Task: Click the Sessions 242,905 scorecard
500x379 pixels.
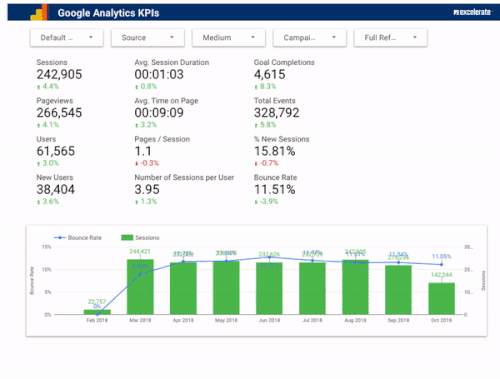Action: coord(59,74)
